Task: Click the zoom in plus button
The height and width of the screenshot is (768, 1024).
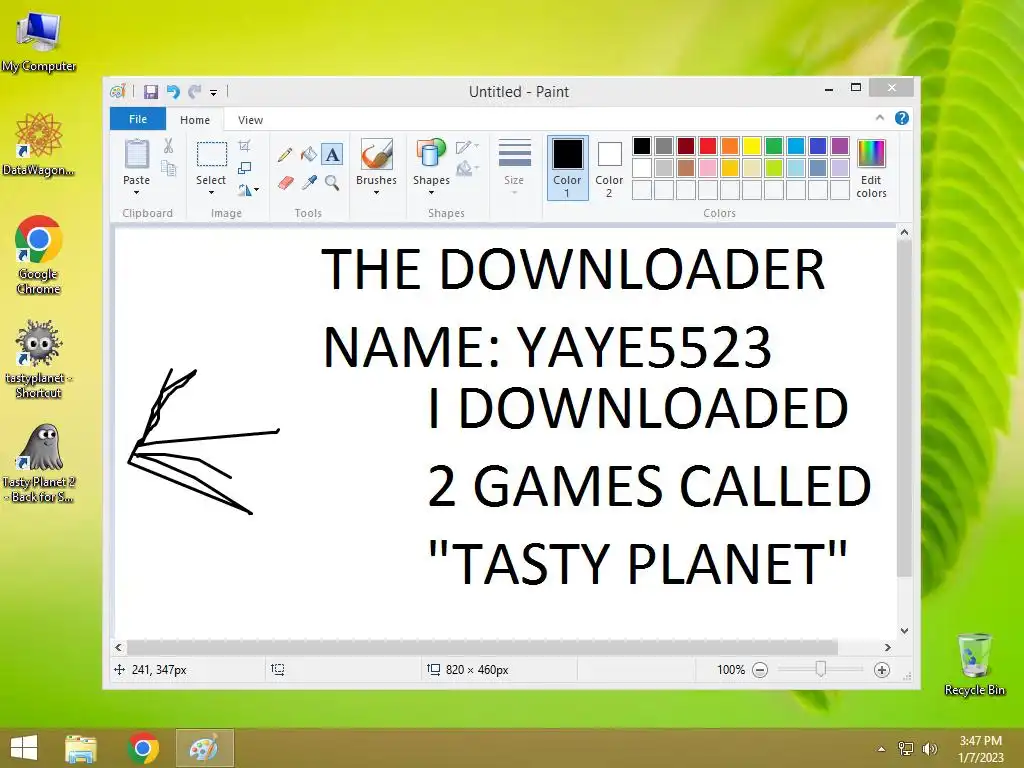Action: click(882, 670)
